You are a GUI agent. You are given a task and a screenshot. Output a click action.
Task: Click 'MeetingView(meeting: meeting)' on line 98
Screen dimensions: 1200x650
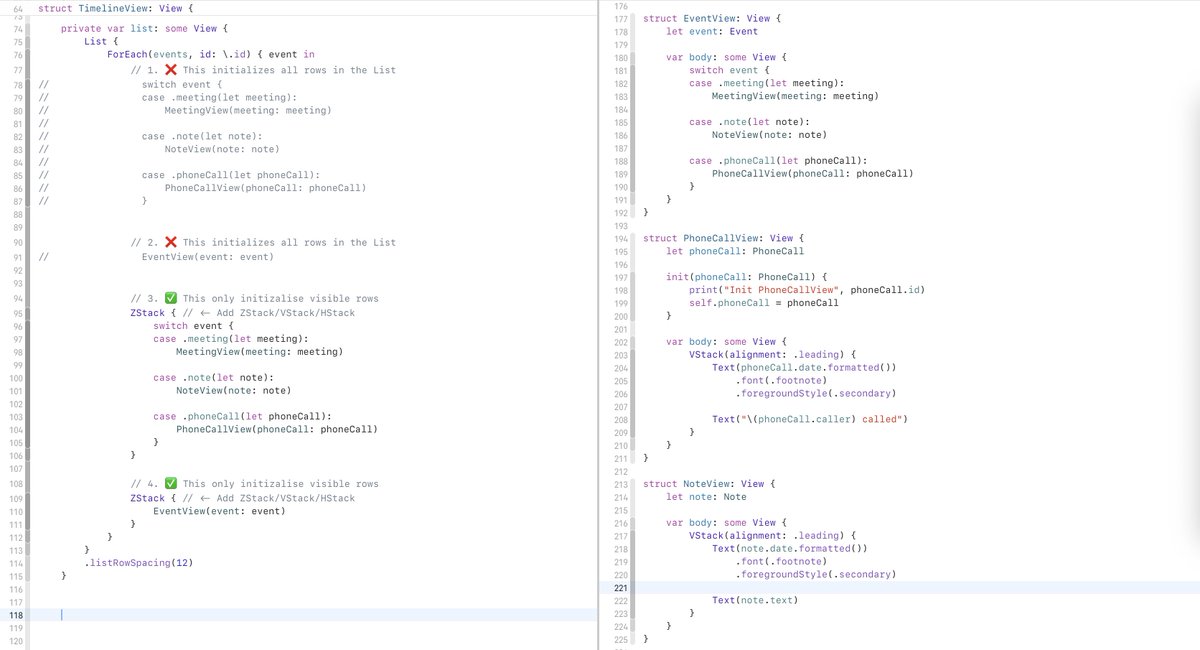(259, 352)
